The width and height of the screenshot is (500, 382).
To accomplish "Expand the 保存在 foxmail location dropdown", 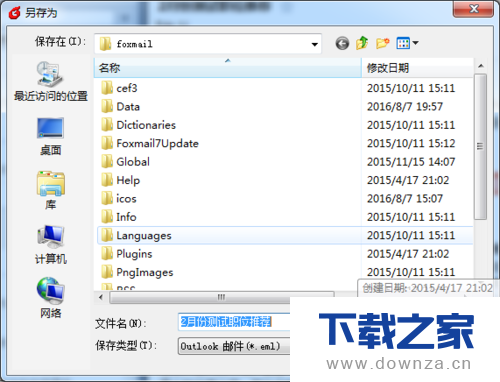I will [x=314, y=44].
